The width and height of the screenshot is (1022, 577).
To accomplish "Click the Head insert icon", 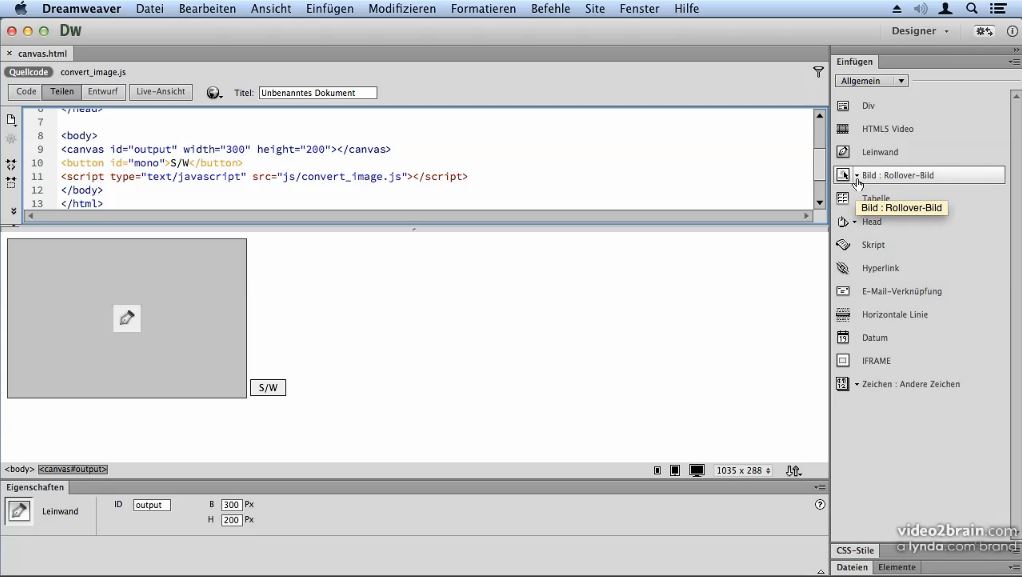I will tap(843, 222).
